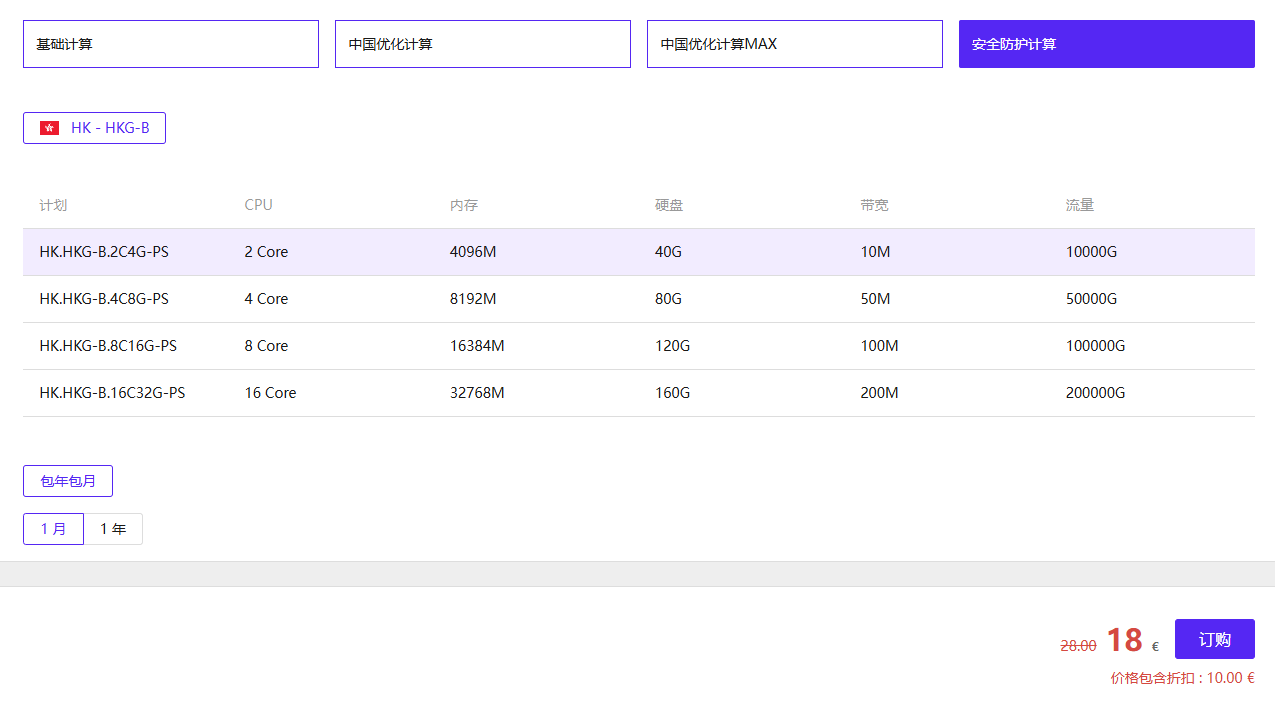Choose the HK.HKG-B.16C32G-PS plan
This screenshot has height=706, width=1275.
coord(112,393)
